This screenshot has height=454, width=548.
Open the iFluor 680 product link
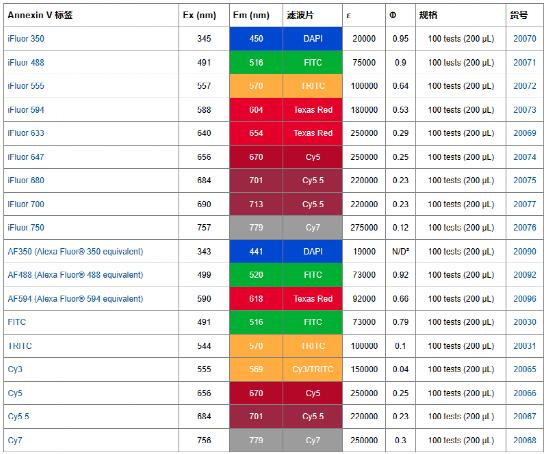click(x=26, y=180)
